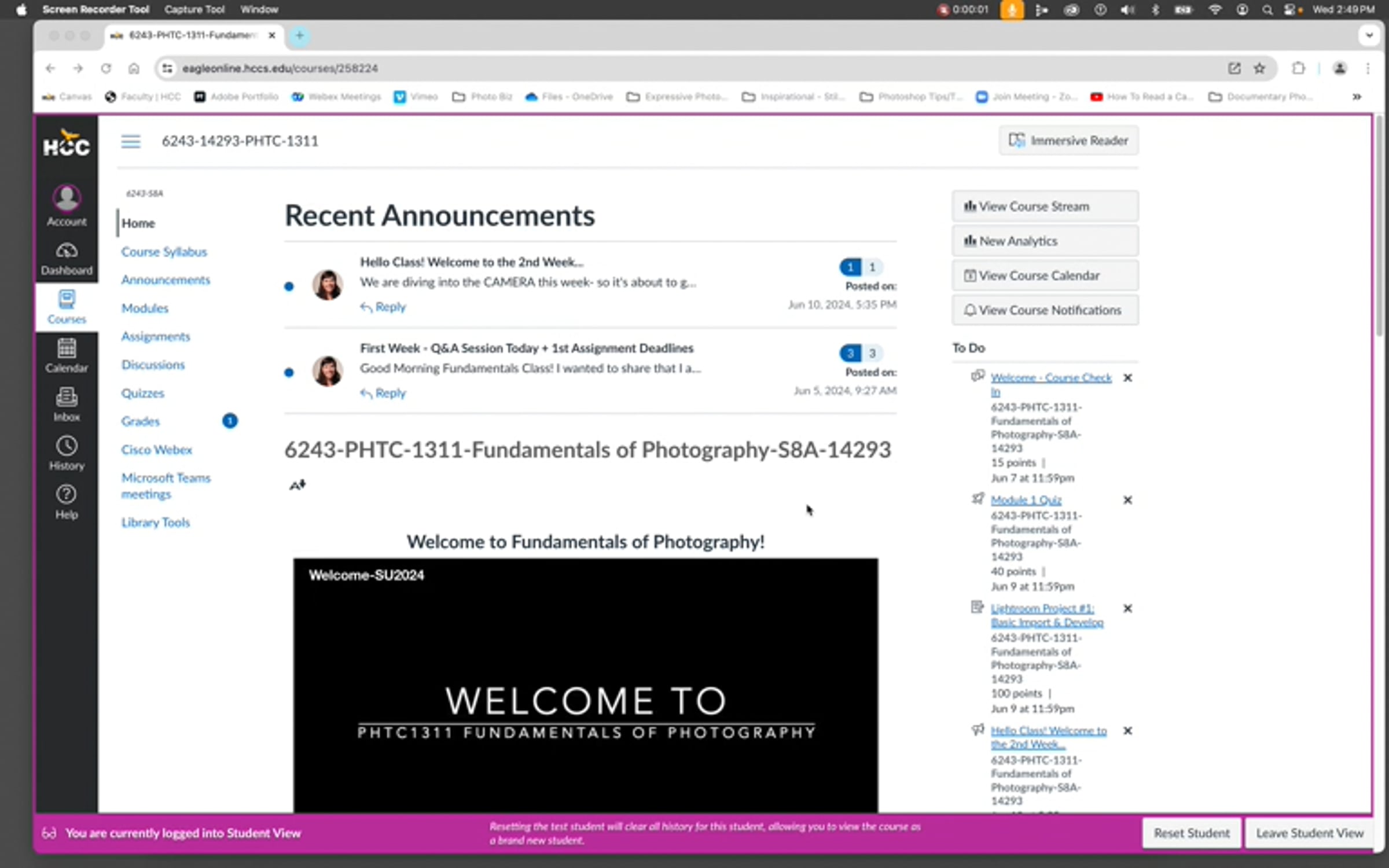Click the Immersive Reader button
Viewport: 1389px width, 868px height.
click(x=1068, y=141)
